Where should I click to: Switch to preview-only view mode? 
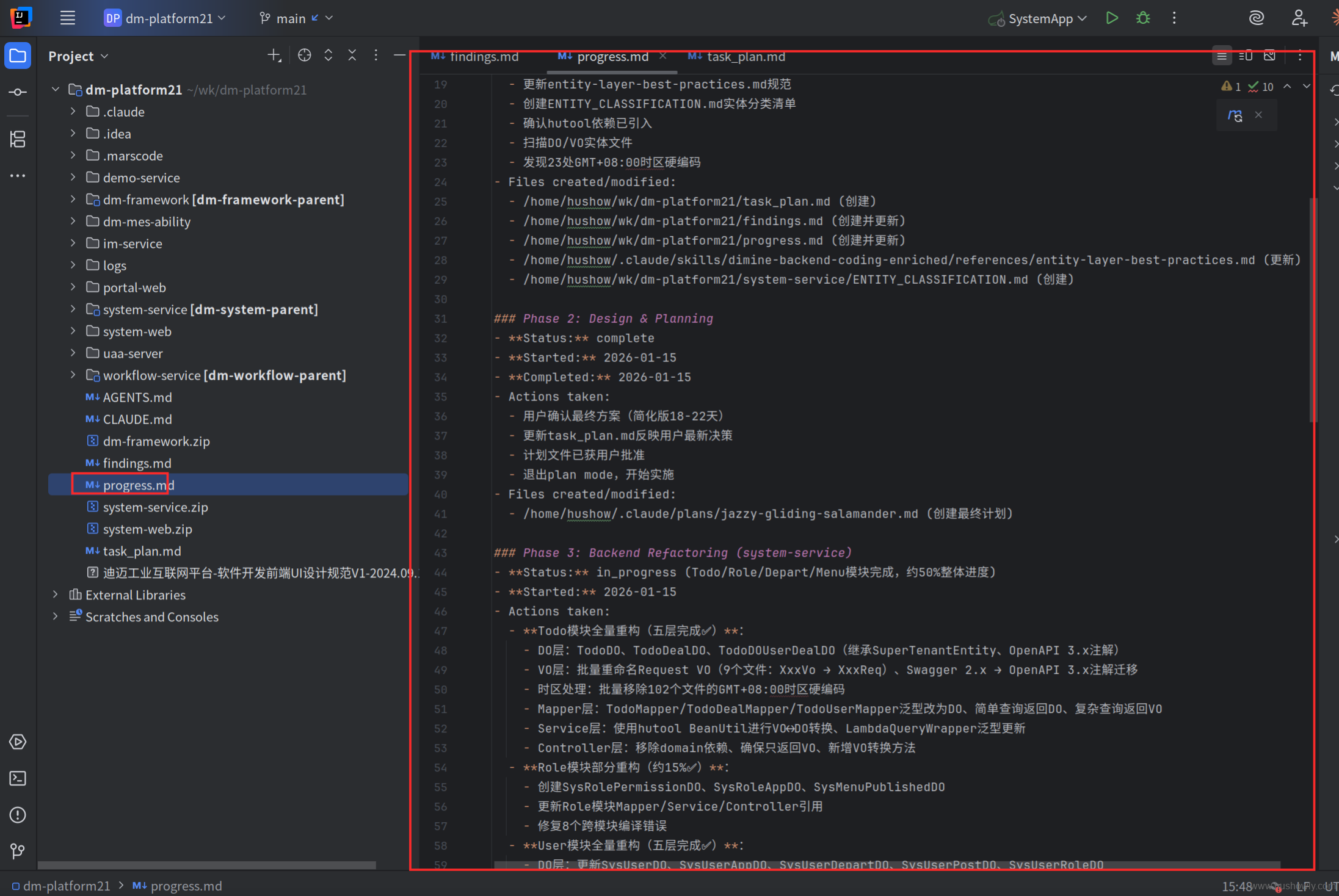(1270, 56)
